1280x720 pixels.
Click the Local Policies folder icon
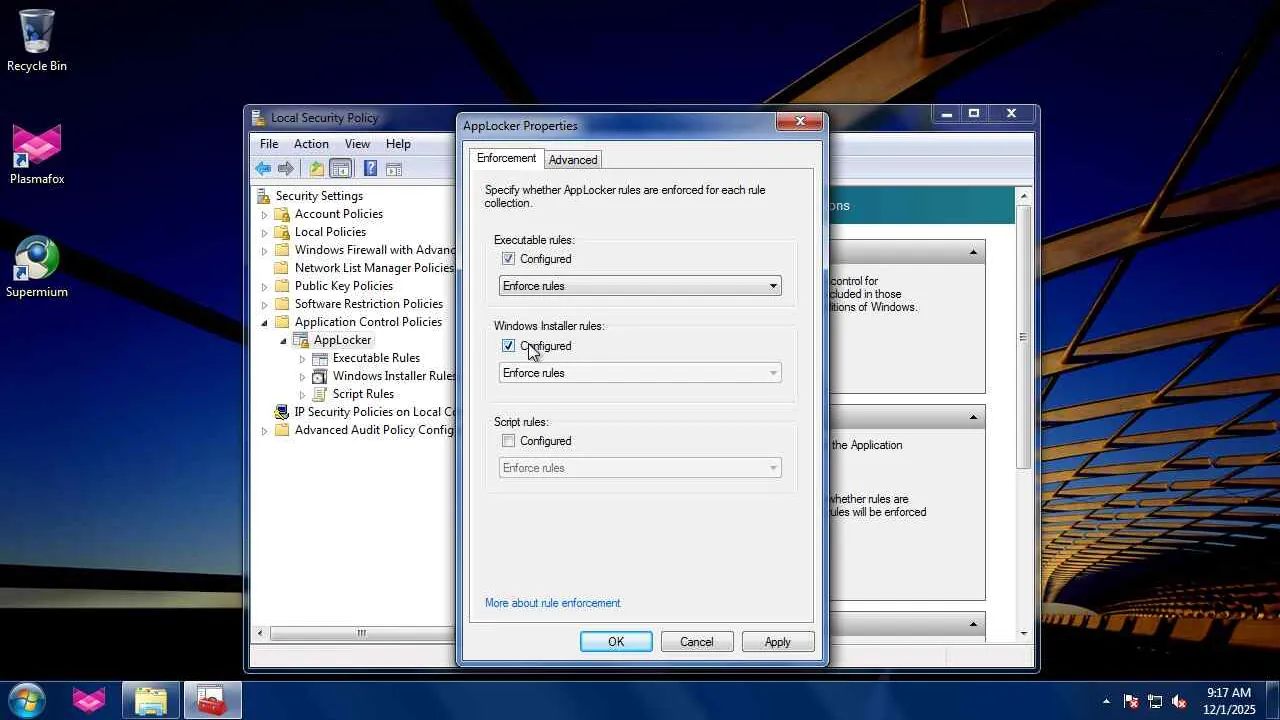pyautogui.click(x=282, y=232)
